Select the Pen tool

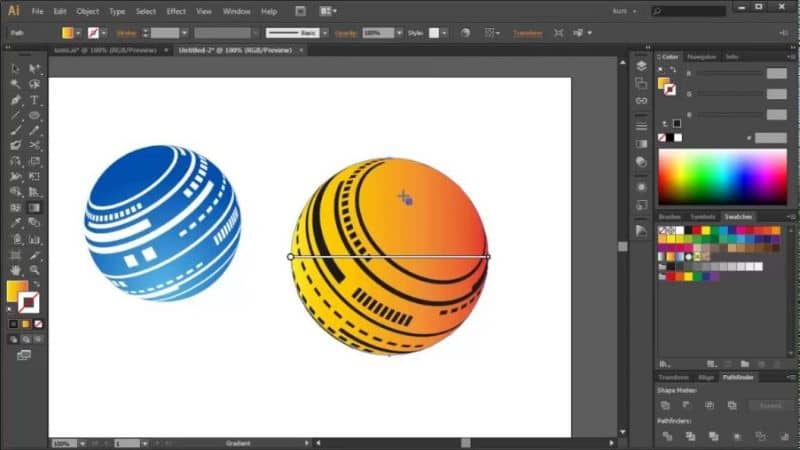click(x=16, y=100)
